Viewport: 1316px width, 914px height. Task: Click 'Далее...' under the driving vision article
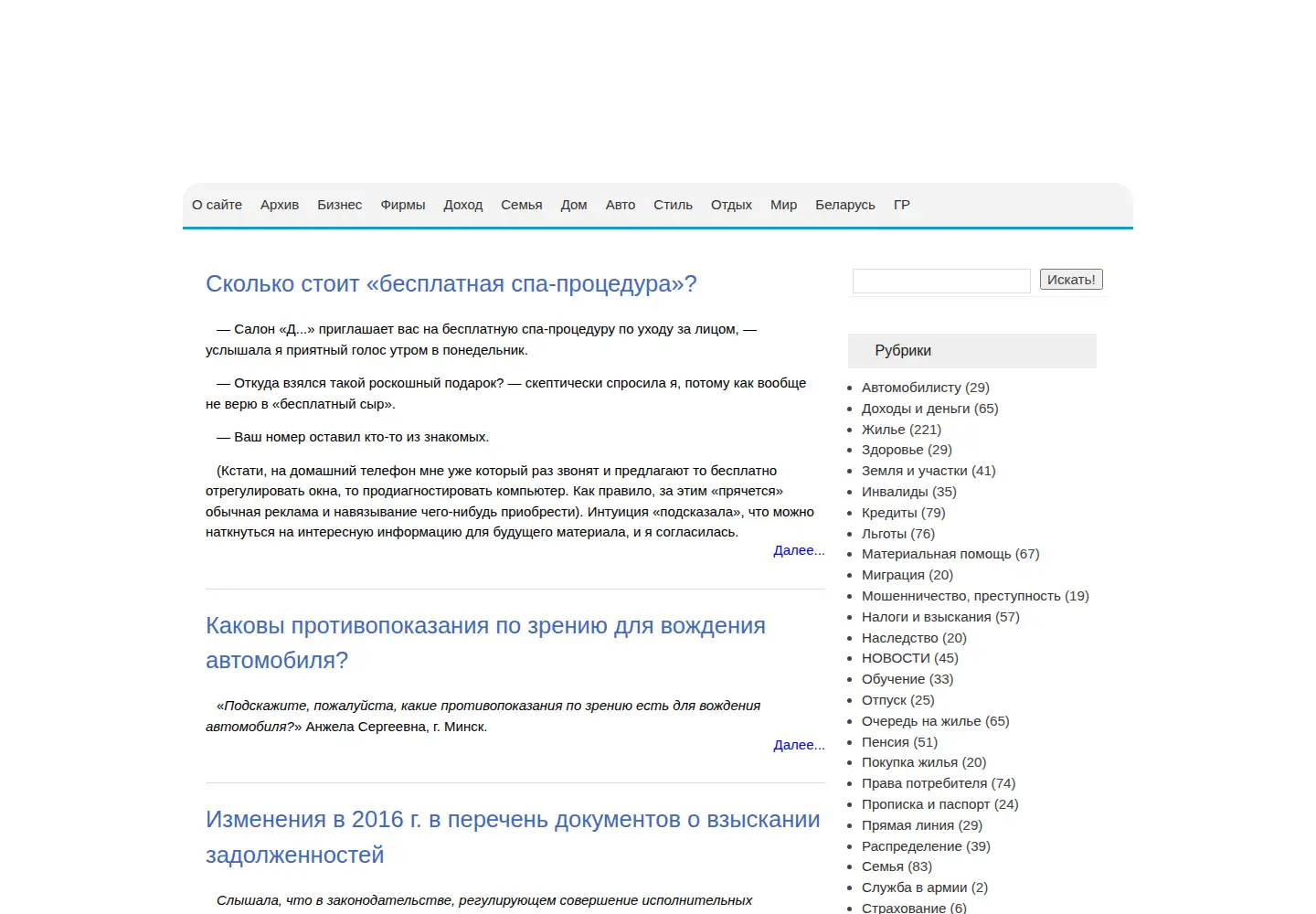(799, 745)
